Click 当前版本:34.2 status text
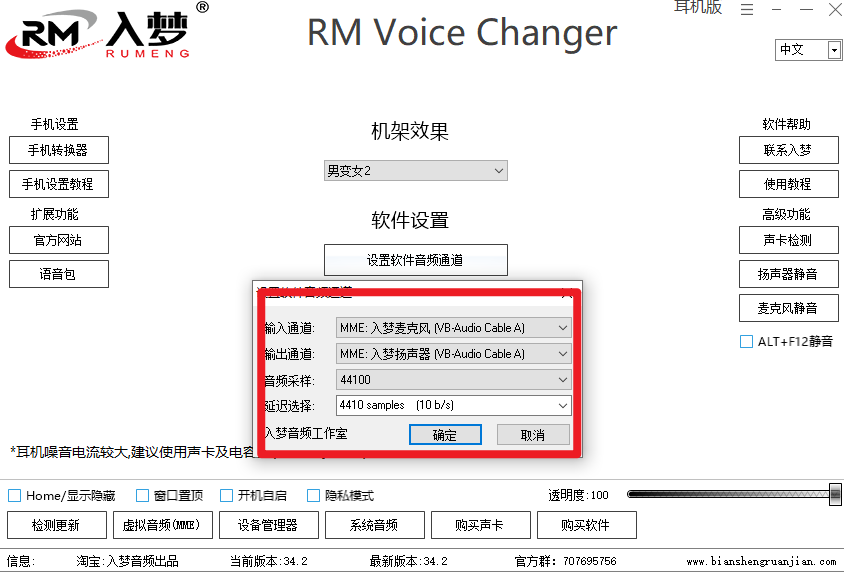 tap(269, 561)
